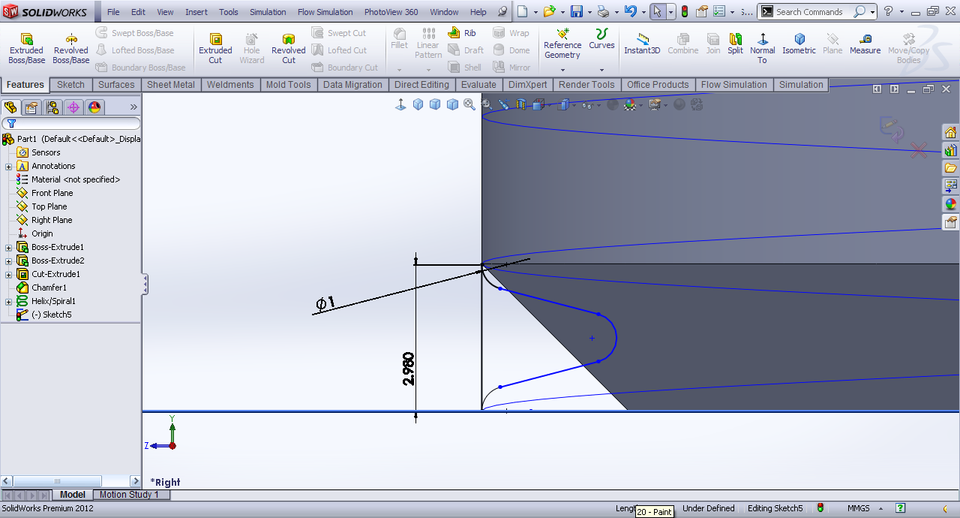Click the feature tree horizontal scrollbar
The width and height of the screenshot is (960, 518).
pos(71,481)
